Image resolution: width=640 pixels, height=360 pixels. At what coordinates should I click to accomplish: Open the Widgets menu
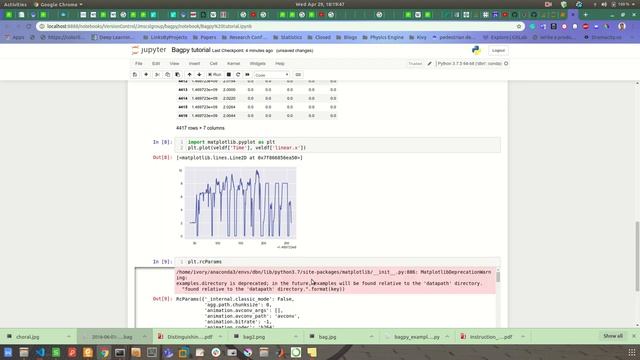pos(258,64)
